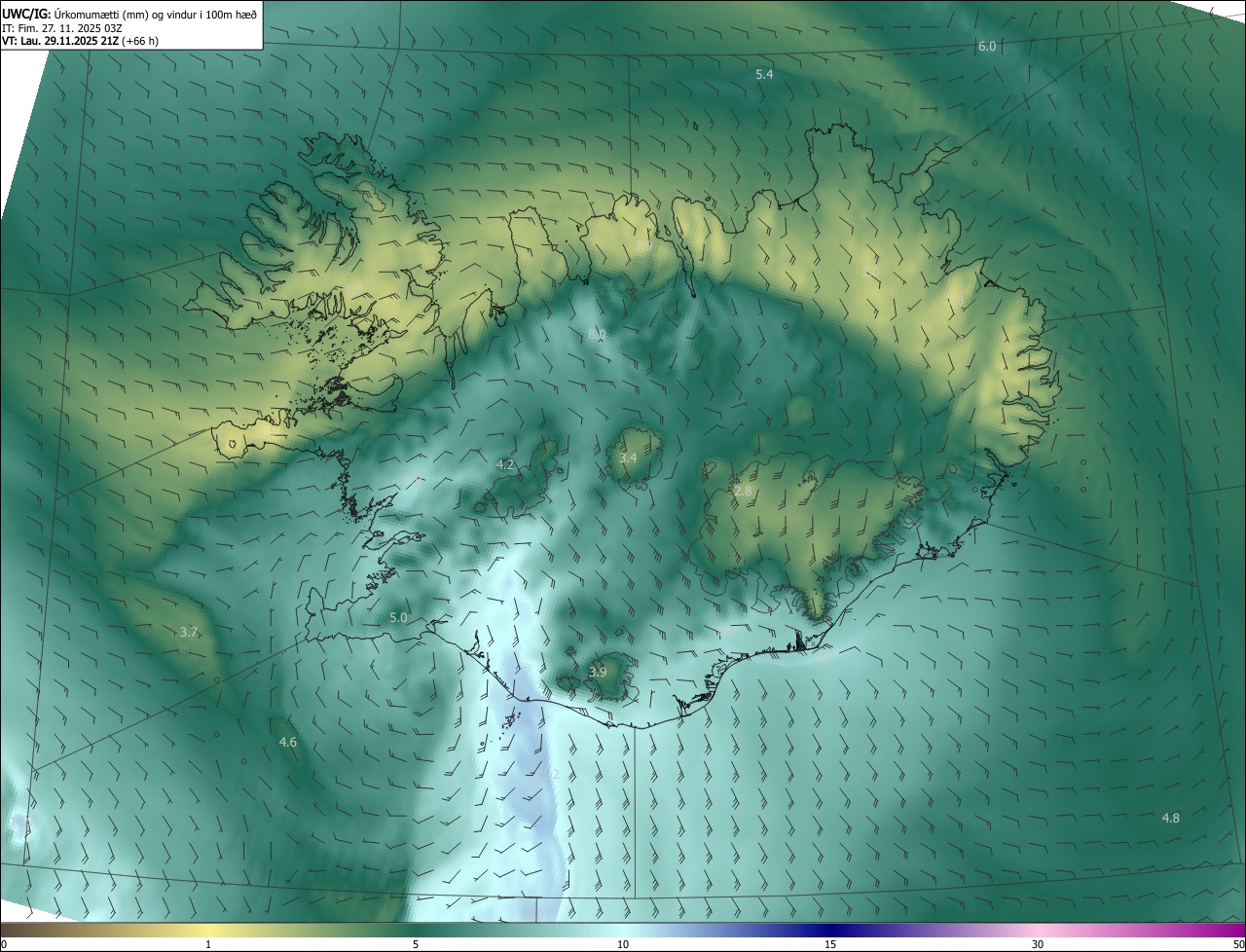Click the '5.4' value label on the map
This screenshot has width=1246, height=952.
[x=764, y=75]
